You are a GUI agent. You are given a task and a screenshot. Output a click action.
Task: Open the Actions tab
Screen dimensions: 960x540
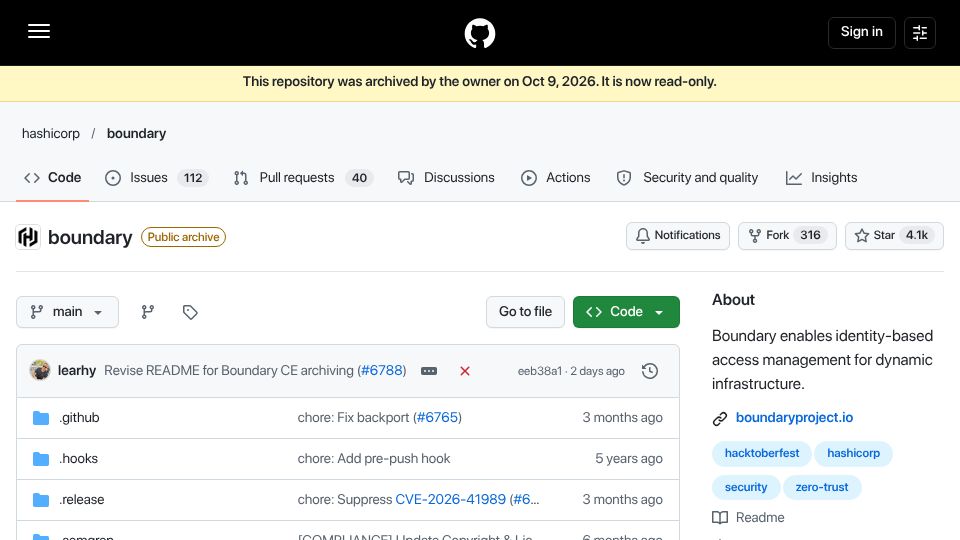tap(555, 178)
